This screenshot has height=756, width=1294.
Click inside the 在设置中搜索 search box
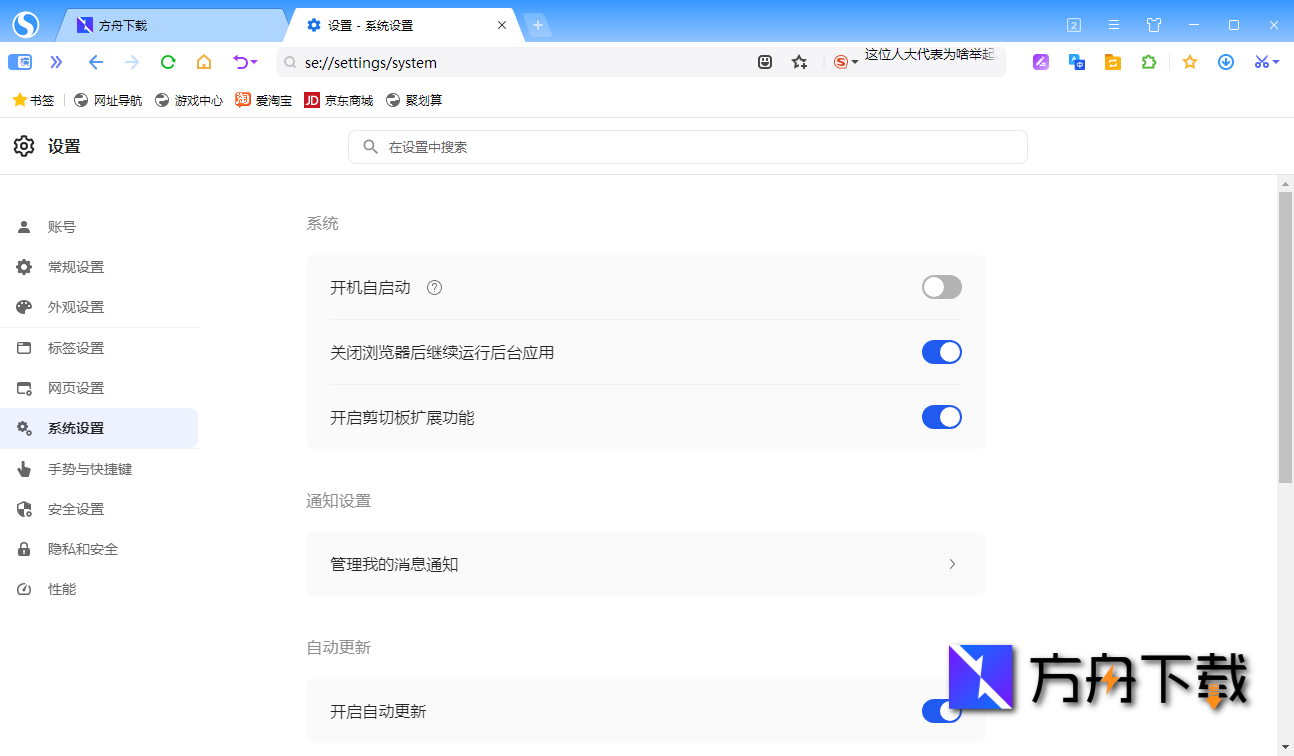coord(688,147)
